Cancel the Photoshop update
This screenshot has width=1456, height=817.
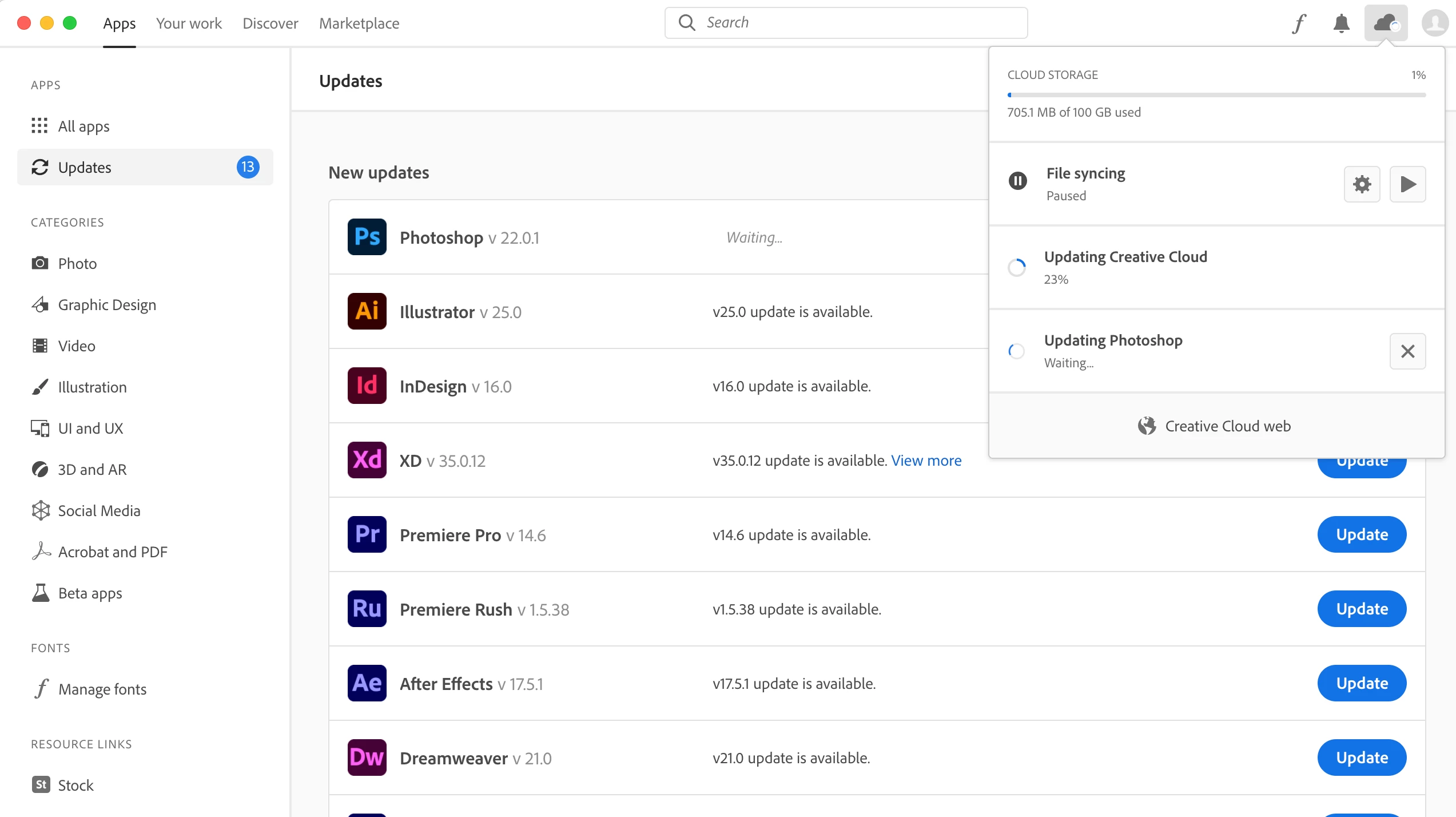click(1407, 351)
